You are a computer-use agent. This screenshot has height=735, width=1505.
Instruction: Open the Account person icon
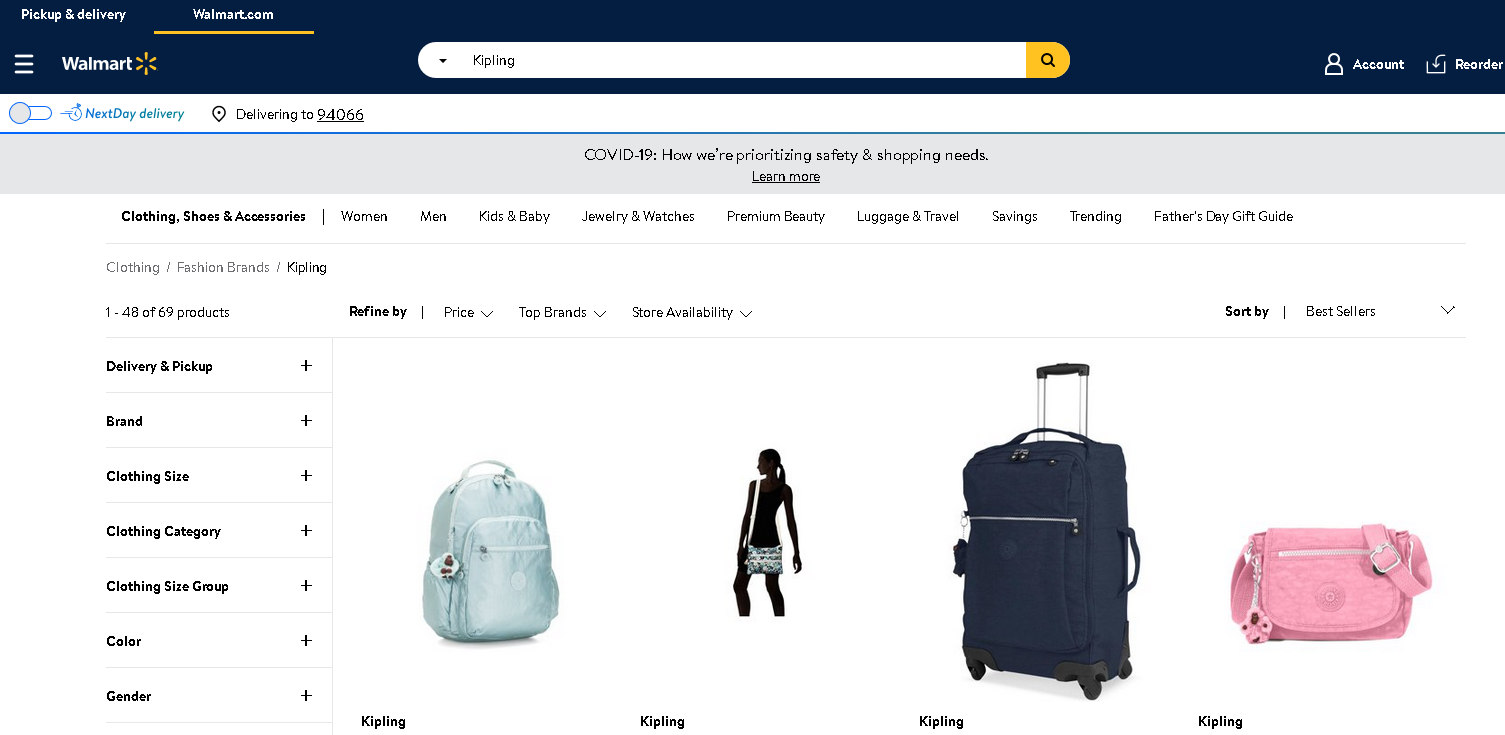[x=1333, y=64]
